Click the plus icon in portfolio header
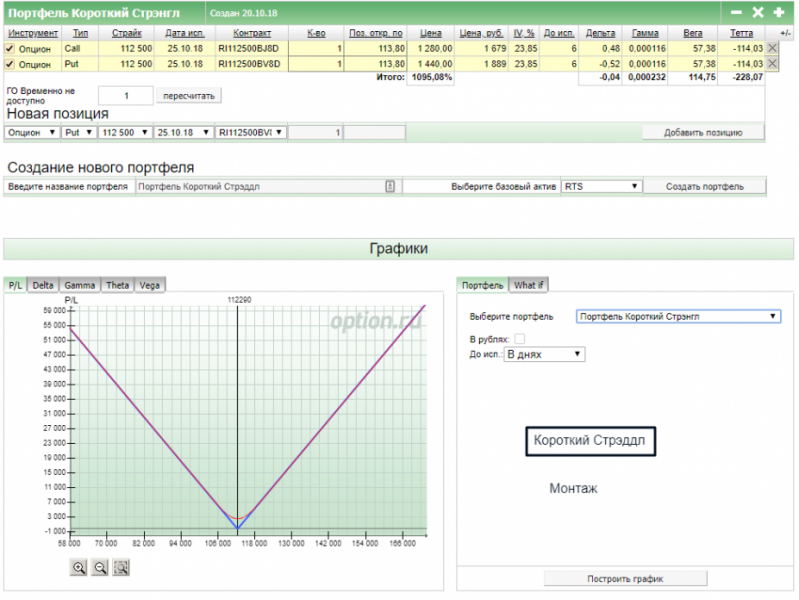The width and height of the screenshot is (799, 600). [x=779, y=12]
